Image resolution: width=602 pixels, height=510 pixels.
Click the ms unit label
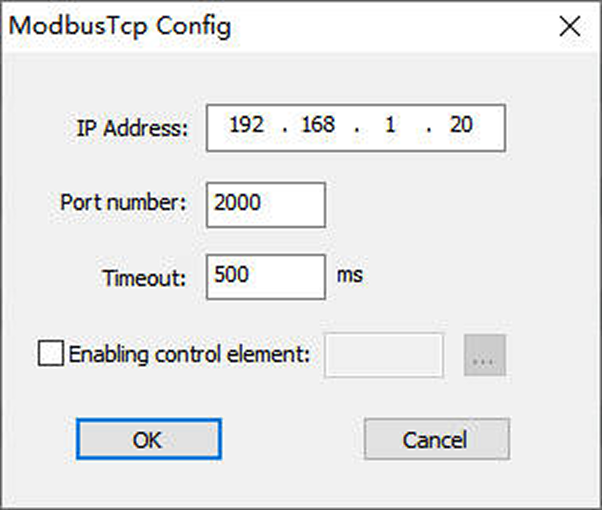[349, 275]
